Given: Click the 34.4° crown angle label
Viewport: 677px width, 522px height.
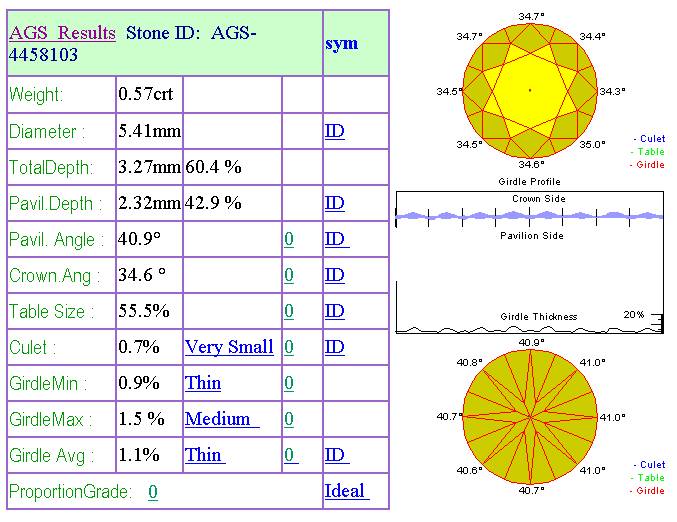Looking at the screenshot, I should click(x=592, y=37).
